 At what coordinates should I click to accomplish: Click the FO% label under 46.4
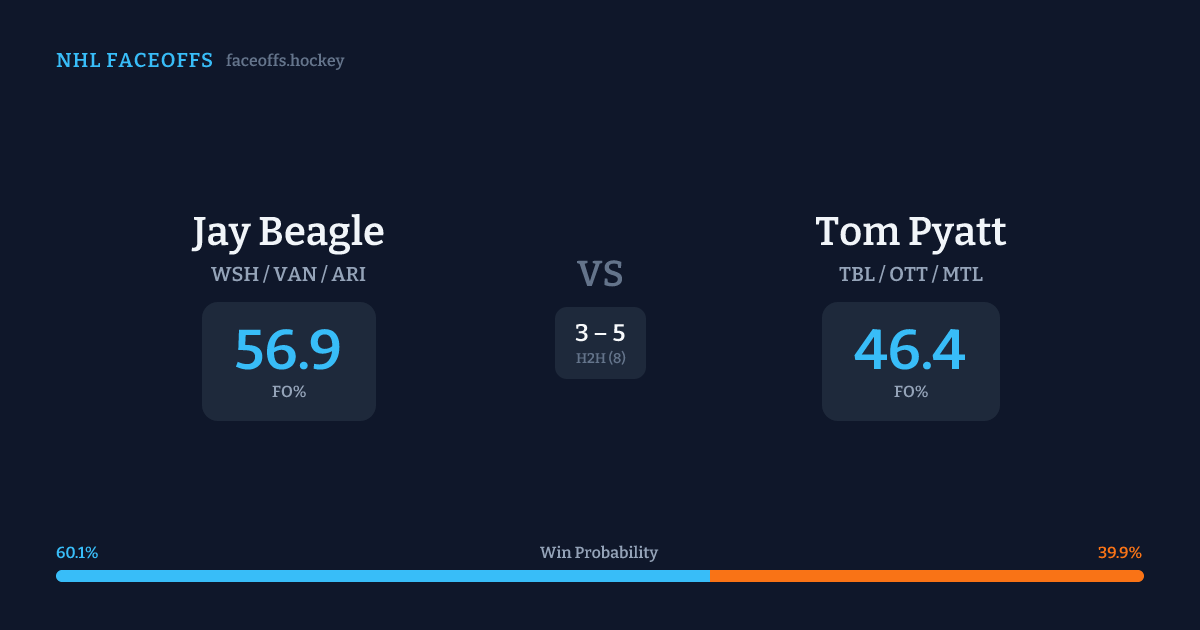[x=910, y=392]
